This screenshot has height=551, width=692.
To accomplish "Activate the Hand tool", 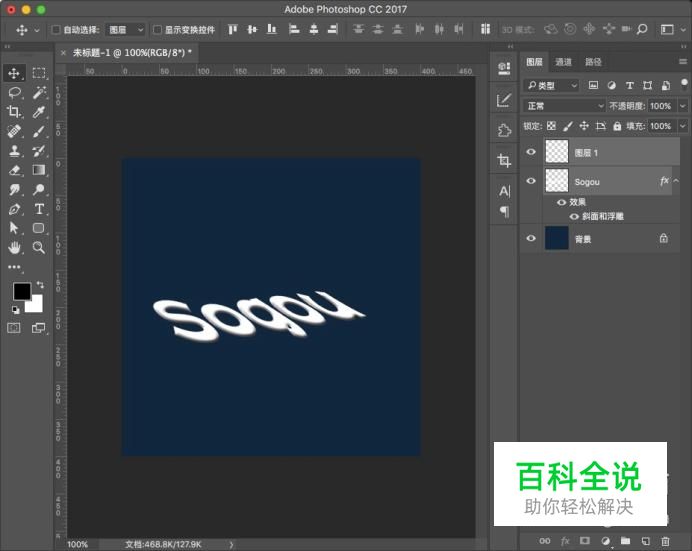I will coord(14,247).
